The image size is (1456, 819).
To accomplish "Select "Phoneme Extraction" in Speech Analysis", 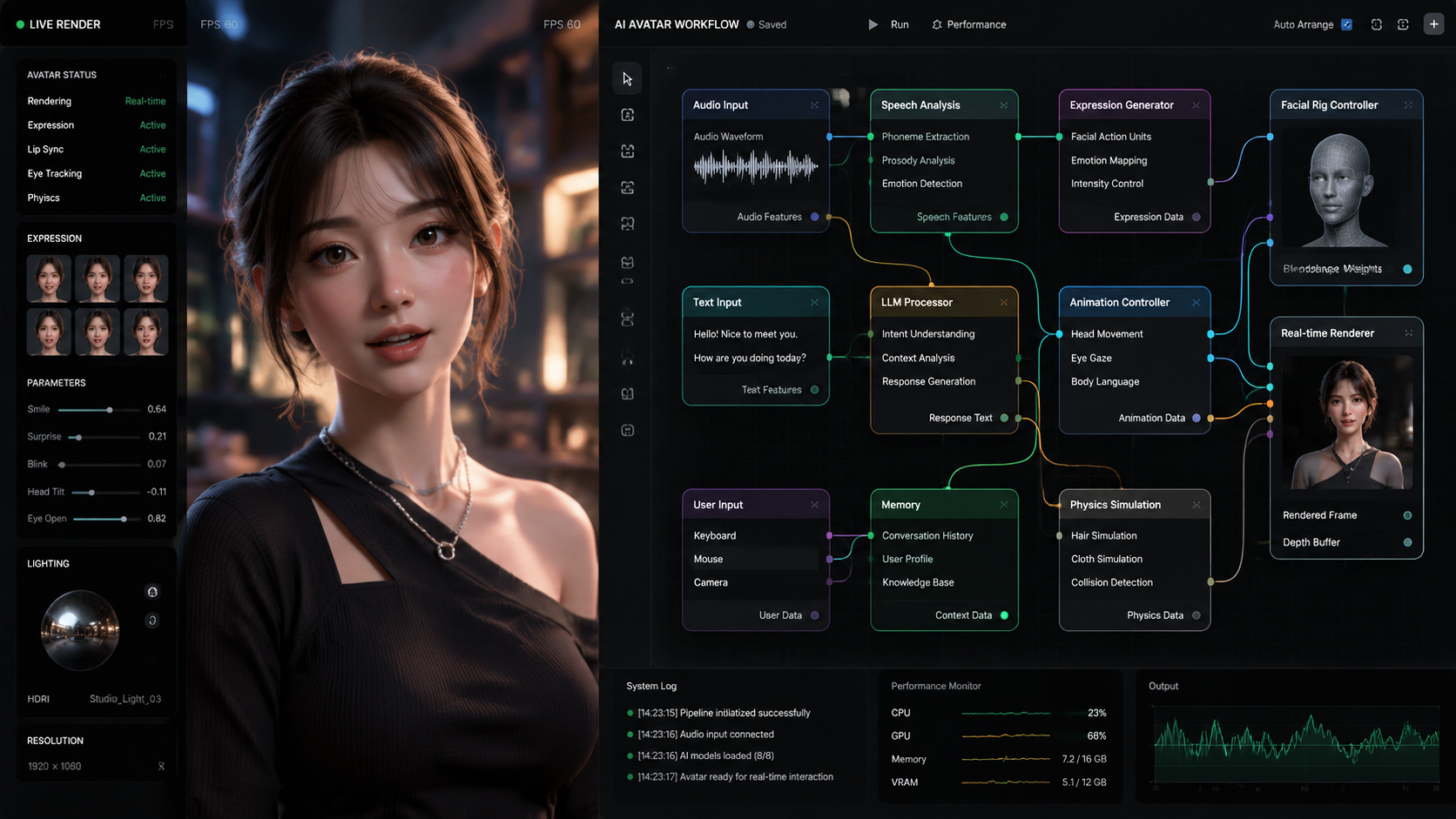I will 925,137.
